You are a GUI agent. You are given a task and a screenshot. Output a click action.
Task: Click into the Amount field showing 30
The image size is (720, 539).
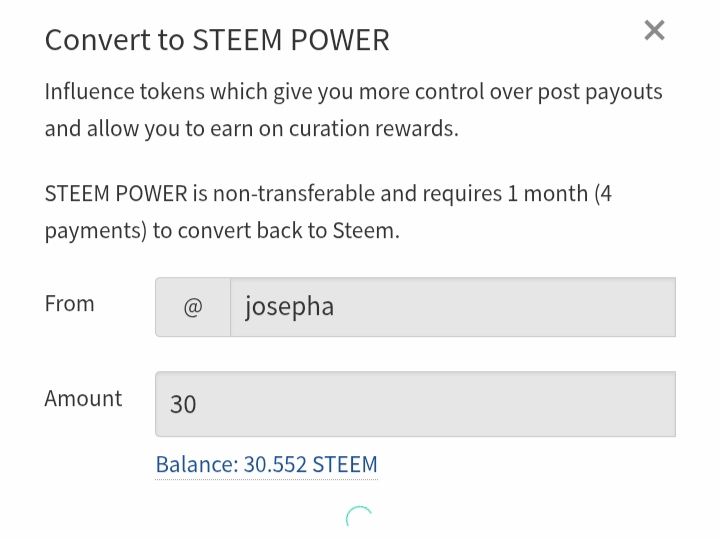click(415, 404)
